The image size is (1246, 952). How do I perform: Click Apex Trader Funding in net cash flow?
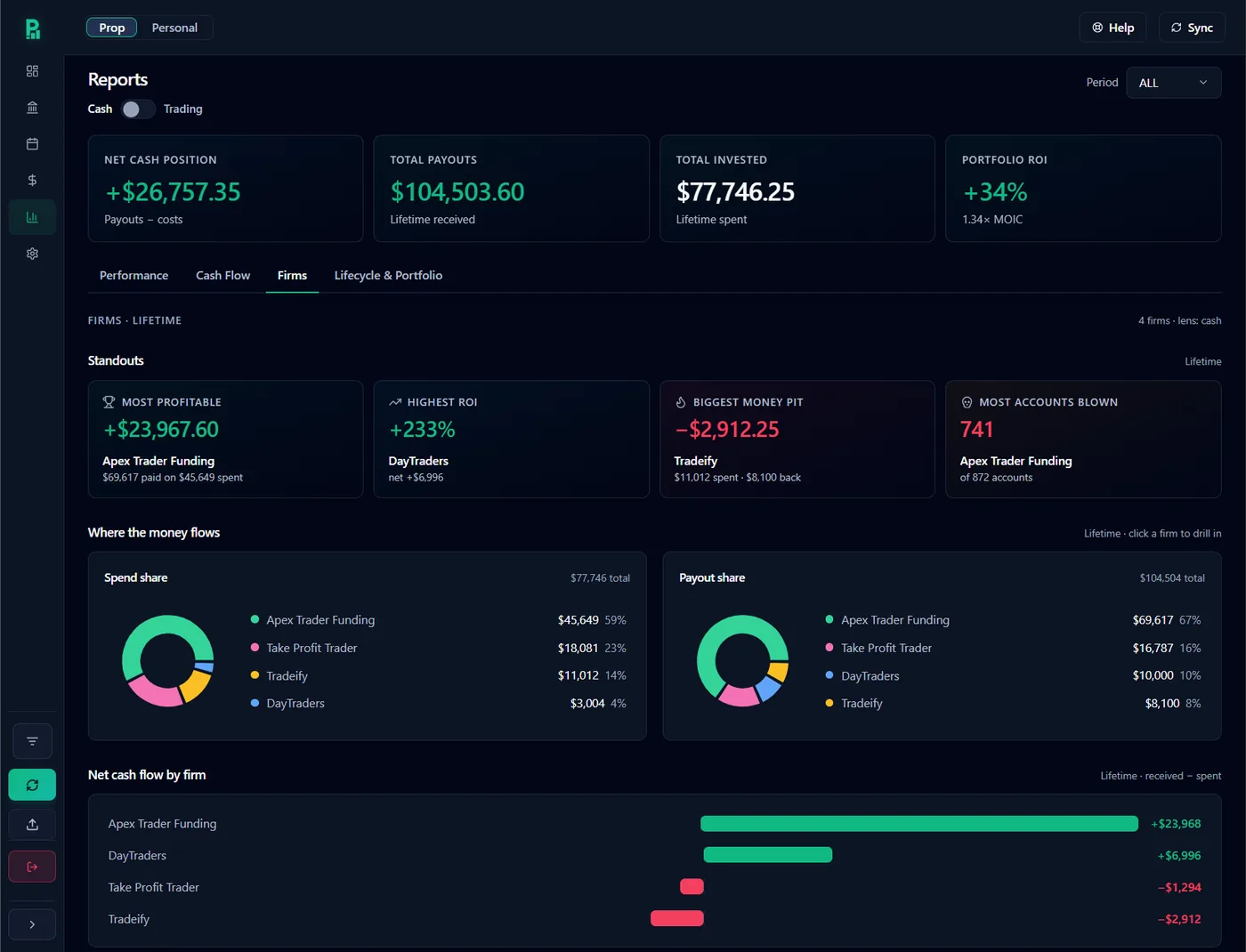pyautogui.click(x=162, y=824)
